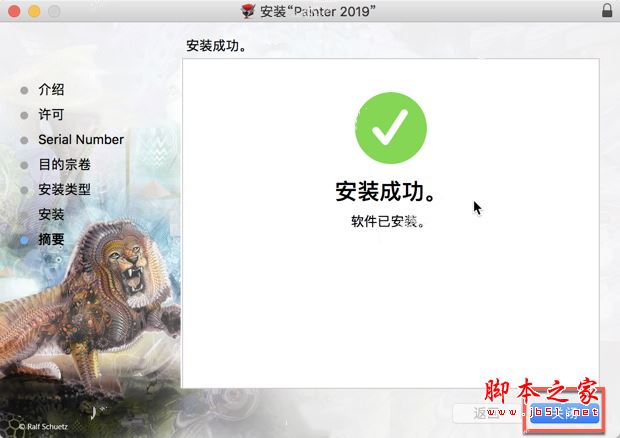
Task: Click the yellow minimize window button
Action: point(34,11)
